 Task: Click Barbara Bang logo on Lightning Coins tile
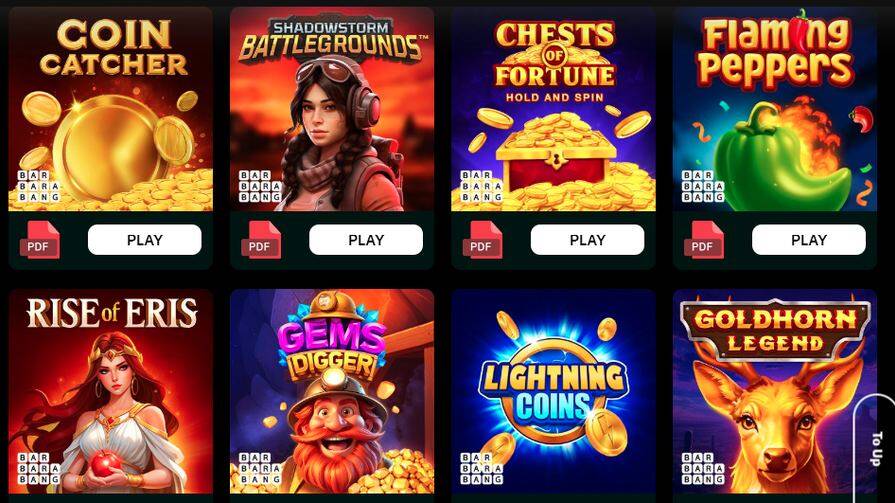tap(481, 469)
